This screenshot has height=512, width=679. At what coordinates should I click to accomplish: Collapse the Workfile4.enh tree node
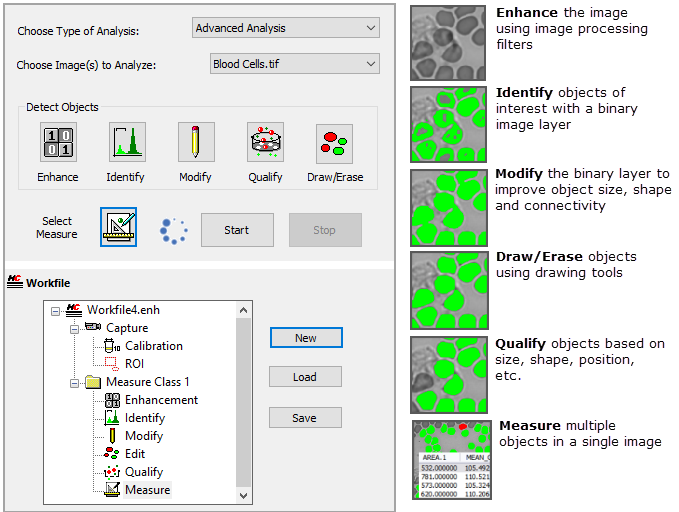[56, 310]
